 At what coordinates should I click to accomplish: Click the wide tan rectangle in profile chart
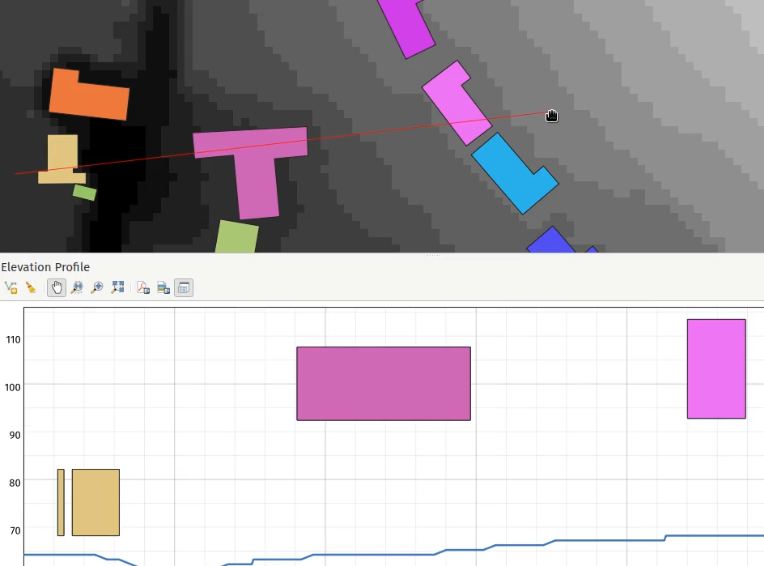[96, 502]
